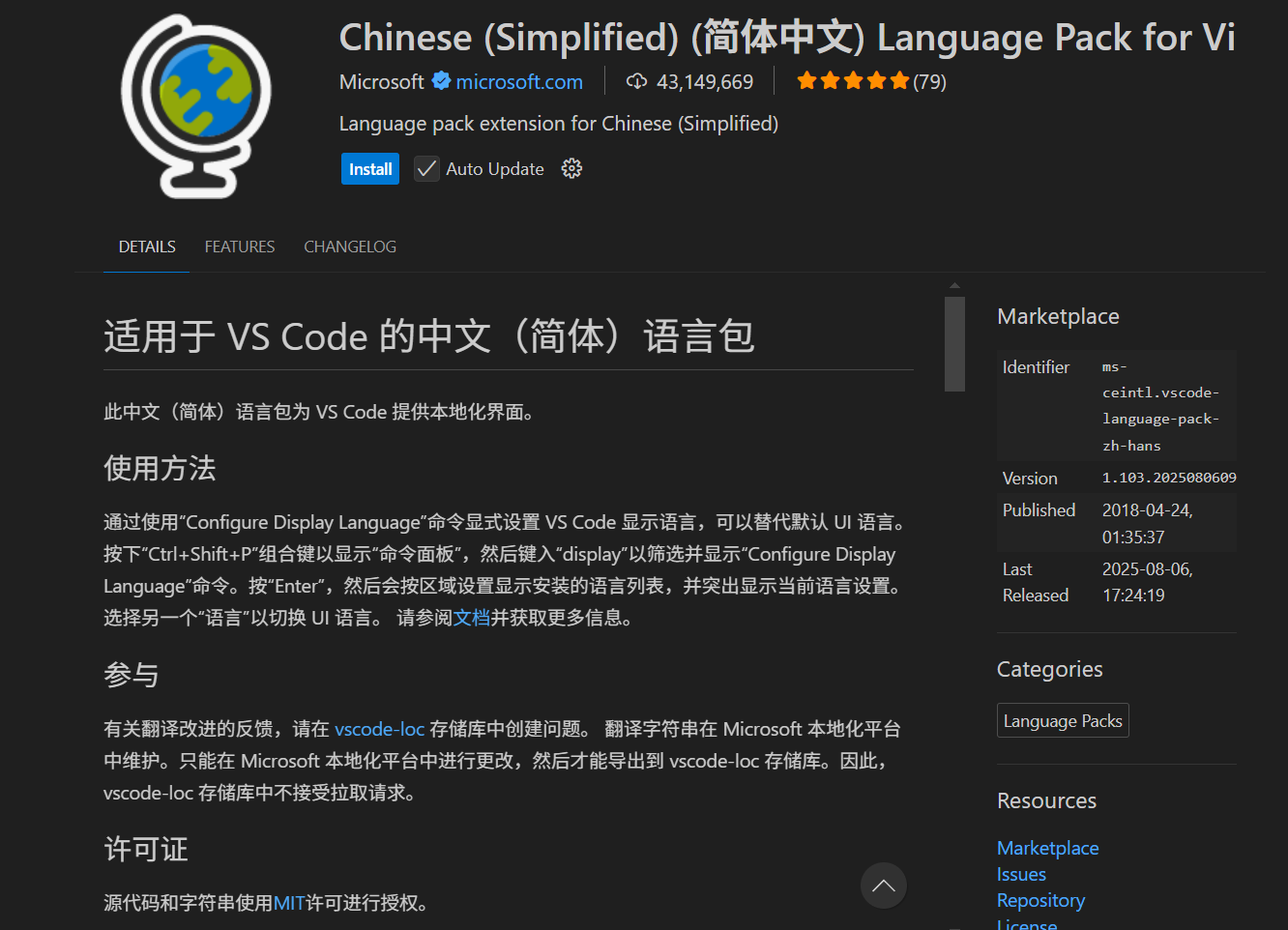Screen dimensions: 1288x930
Task: Click the 43,149,669 install count
Action: [705, 82]
